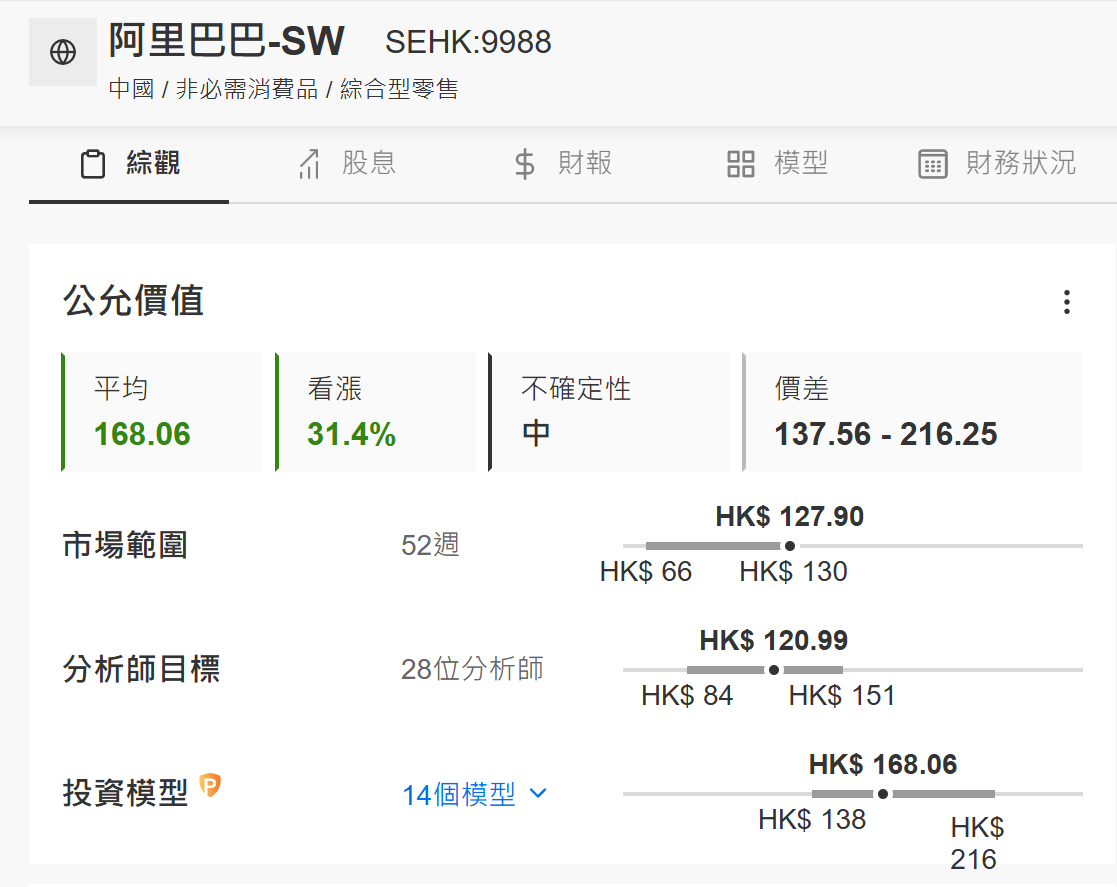Click the 52-week range slider dot
Image resolution: width=1117 pixels, height=887 pixels.
[789, 546]
